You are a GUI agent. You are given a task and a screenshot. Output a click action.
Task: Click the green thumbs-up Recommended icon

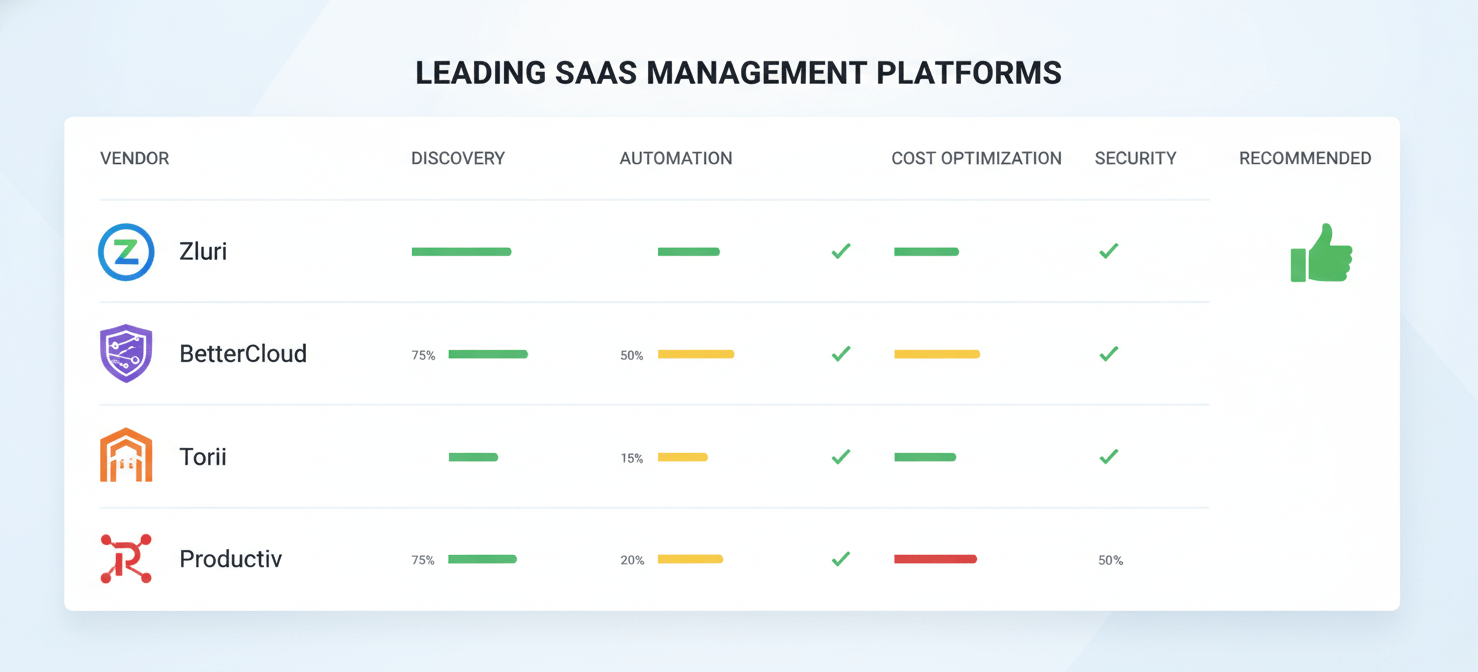click(1321, 253)
